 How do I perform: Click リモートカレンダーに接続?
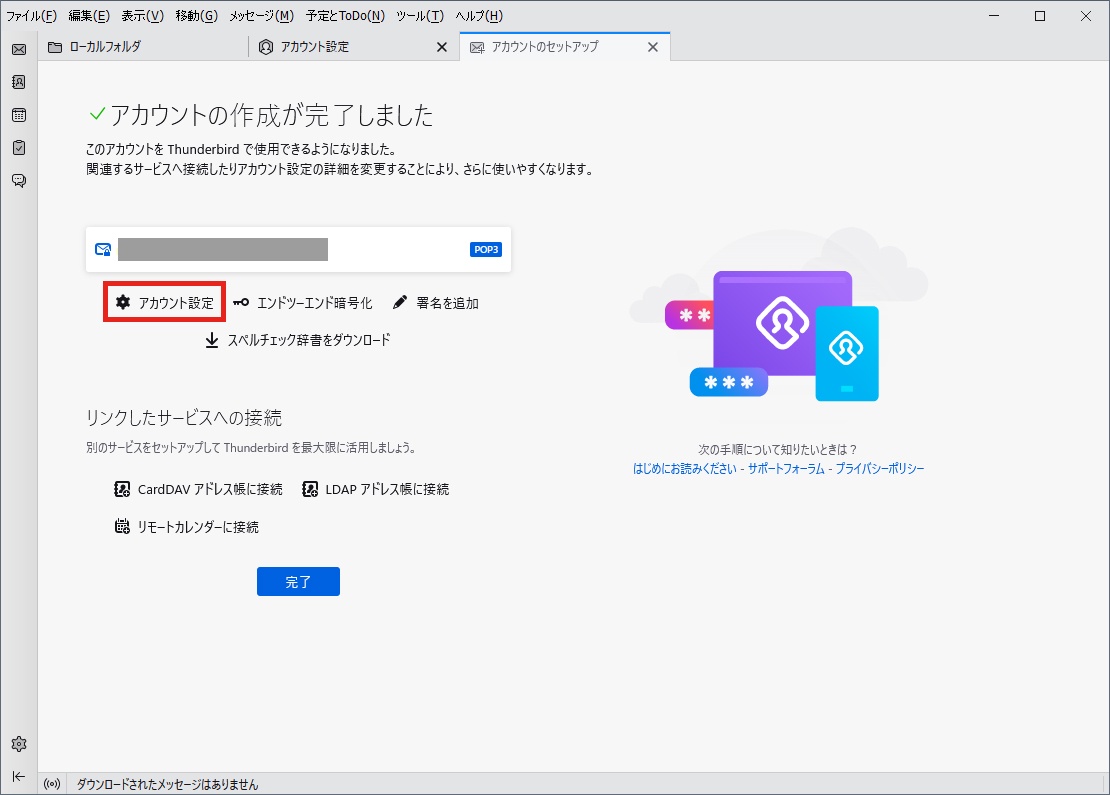pos(187,527)
